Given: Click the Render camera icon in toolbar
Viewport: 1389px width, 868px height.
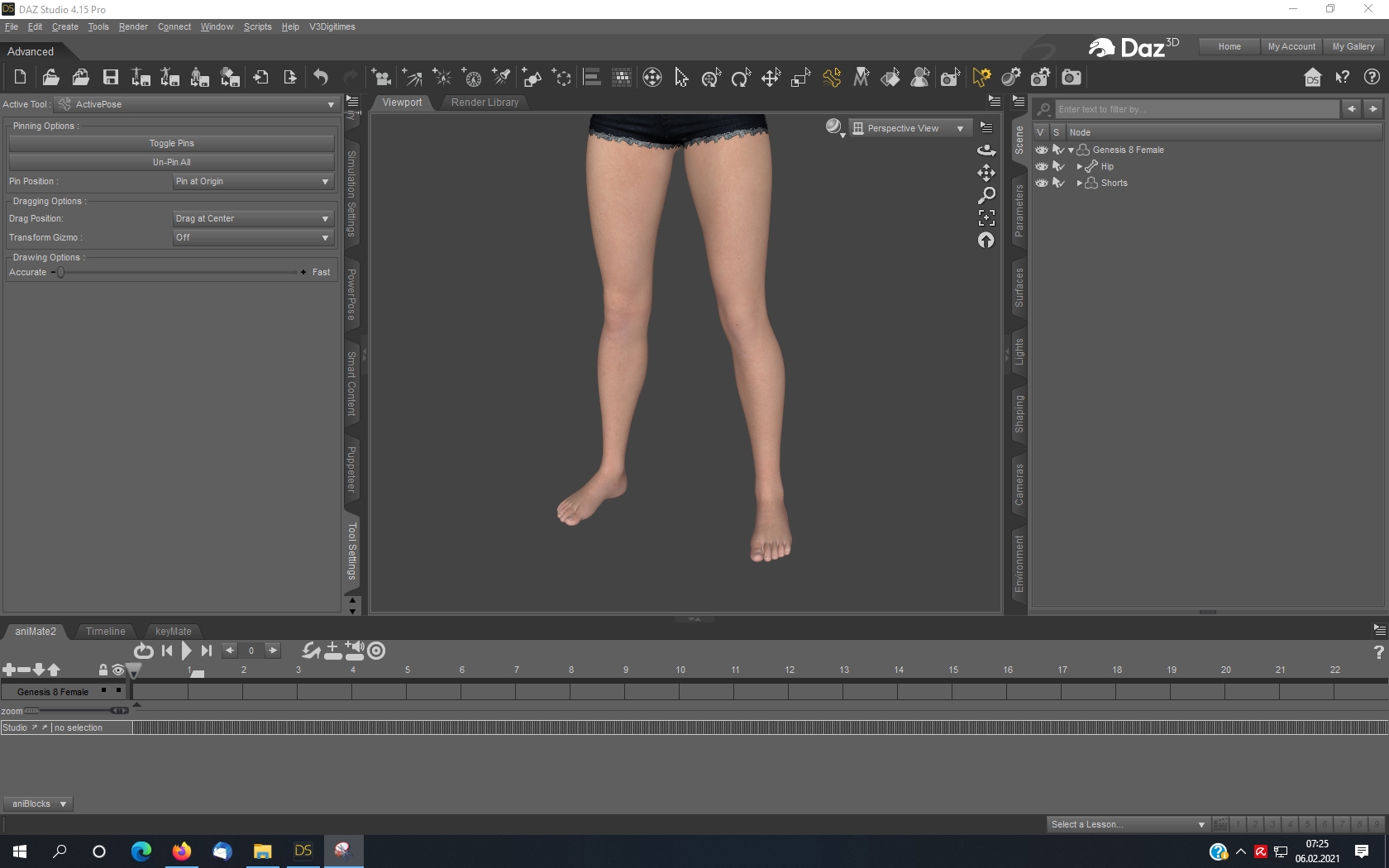Looking at the screenshot, I should point(1072,78).
